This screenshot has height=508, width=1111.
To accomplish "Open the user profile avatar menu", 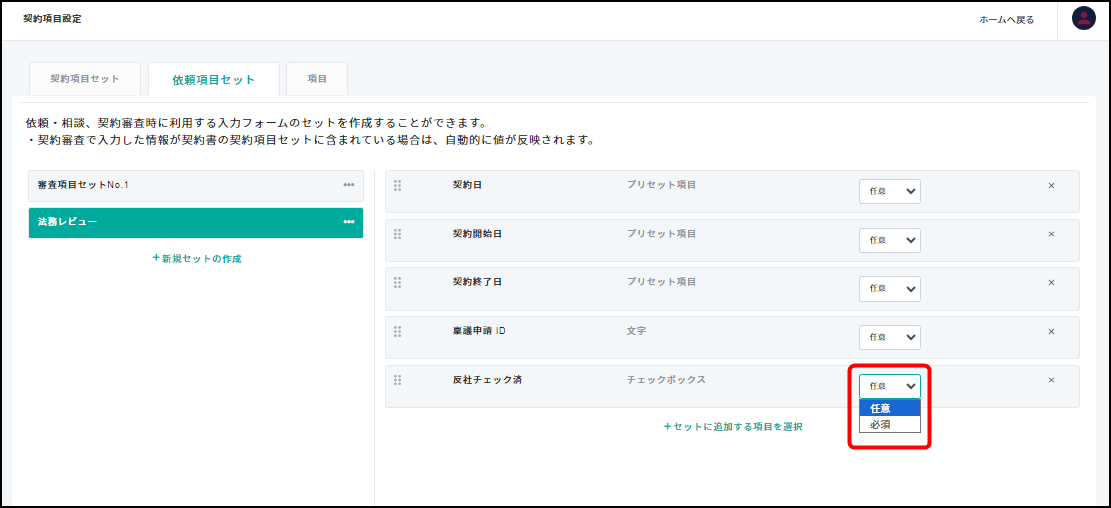I will 1083,18.
